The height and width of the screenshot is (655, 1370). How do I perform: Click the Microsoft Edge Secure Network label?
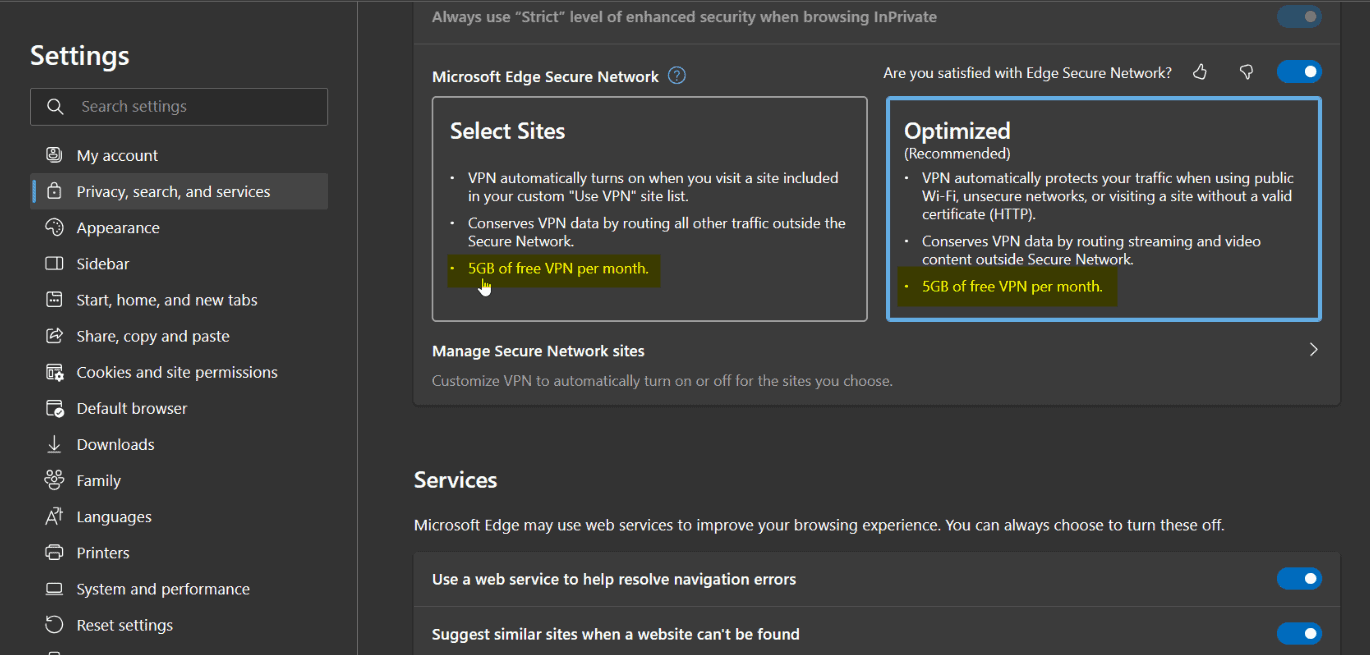point(546,76)
